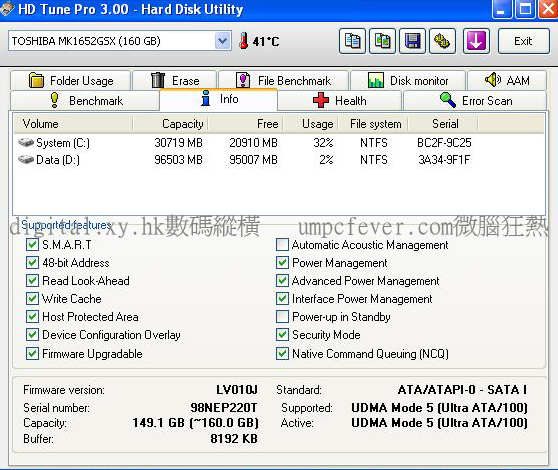Switch to the AAM tab
Viewport: 558px width, 470px height.
pyautogui.click(x=507, y=80)
